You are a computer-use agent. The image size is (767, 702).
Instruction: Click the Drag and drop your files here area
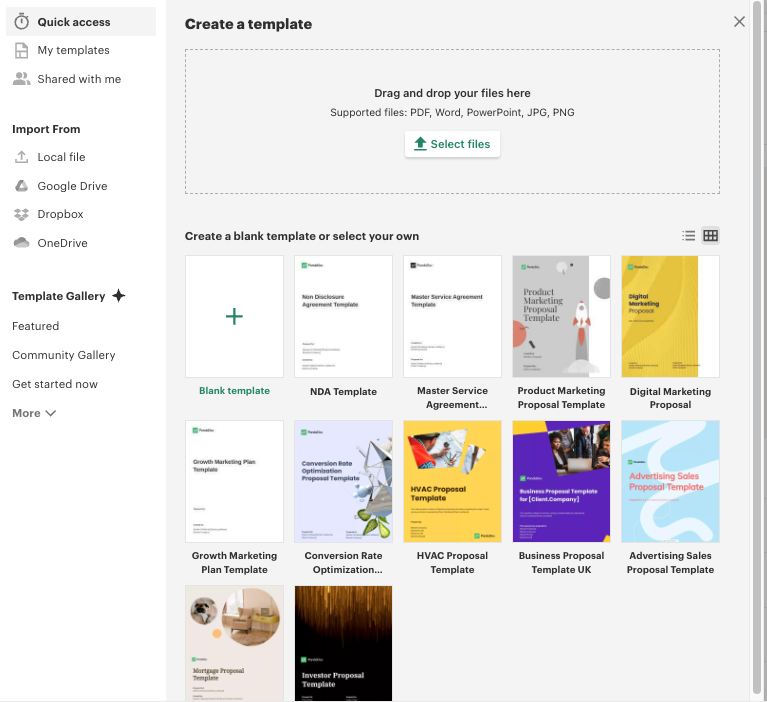pyautogui.click(x=452, y=121)
